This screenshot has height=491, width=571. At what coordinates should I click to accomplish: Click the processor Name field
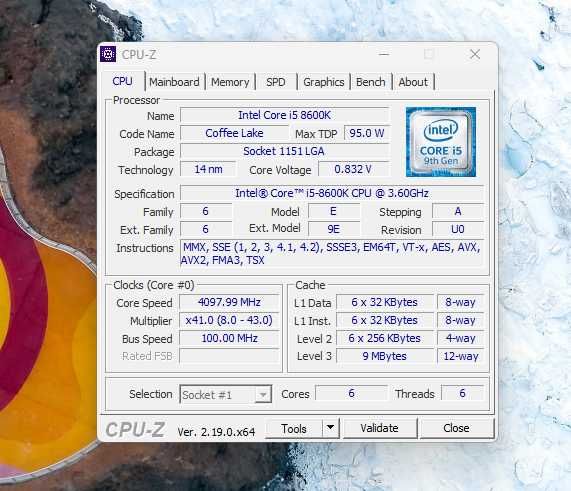click(284, 115)
